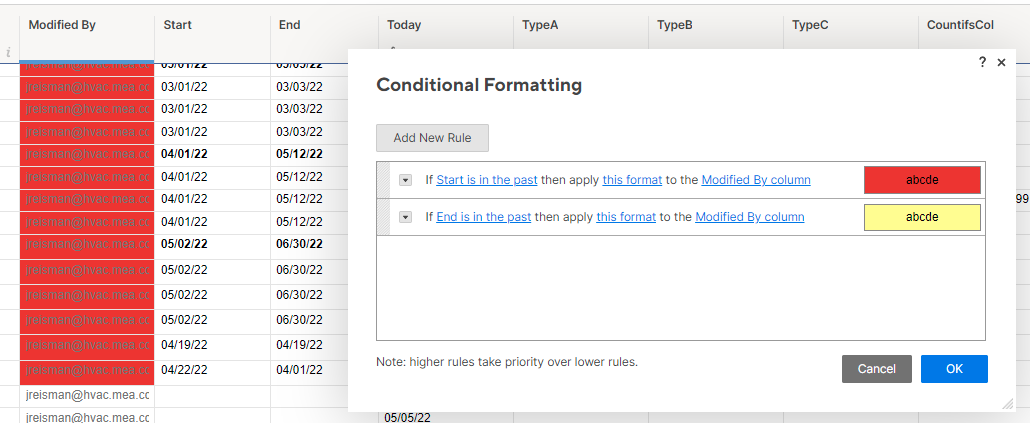1030x423 pixels.
Task: Open 'this format' link in End rule
Action: [626, 216]
